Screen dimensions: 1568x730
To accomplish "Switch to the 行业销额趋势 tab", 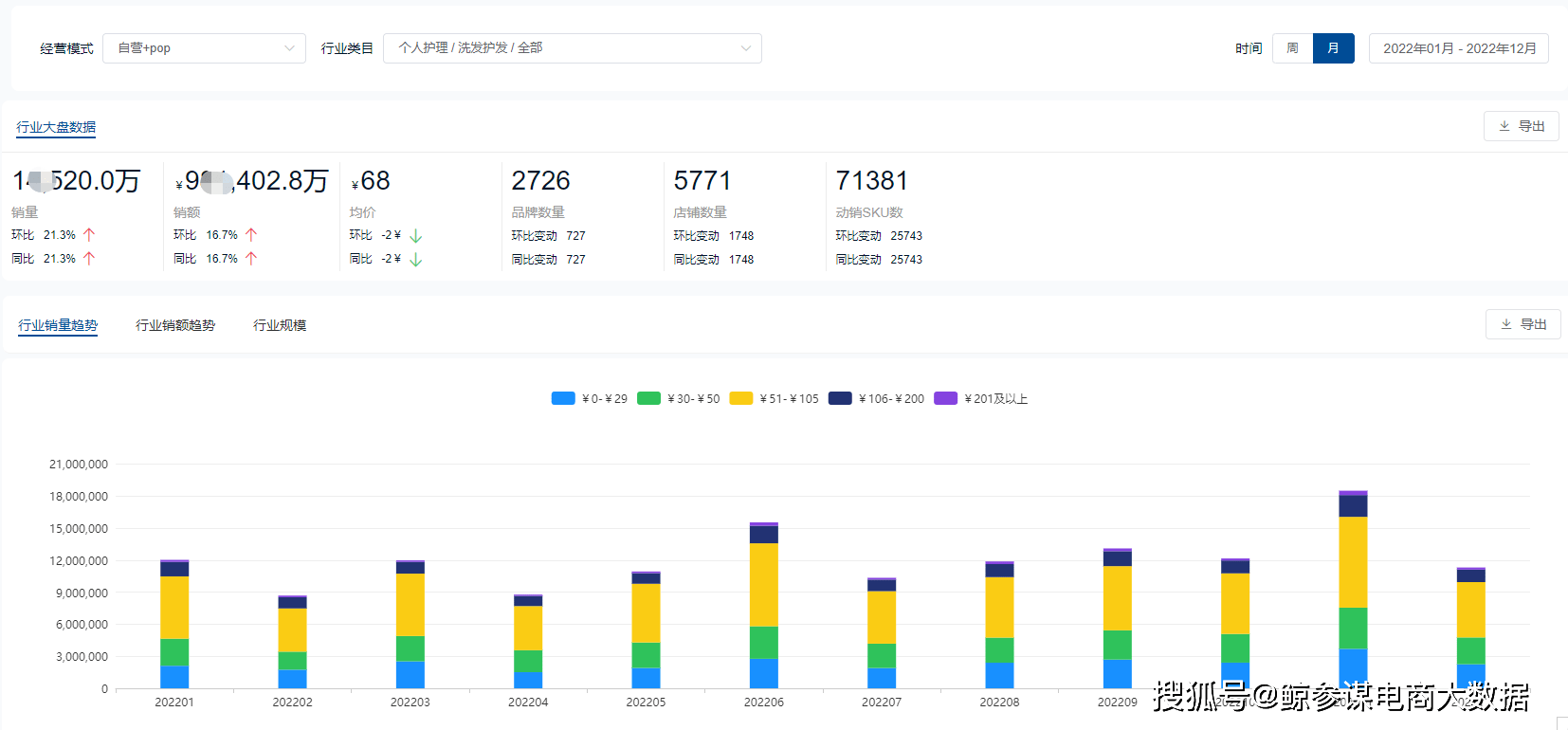I will tap(175, 325).
